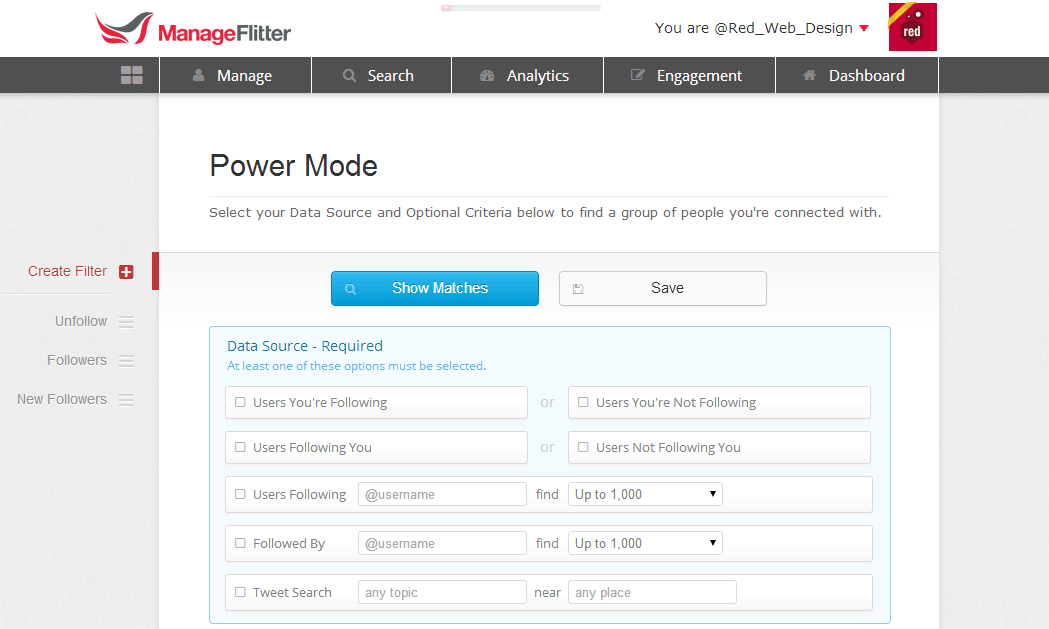The image size is (1049, 629).
Task: Click 'At least one of these options' note
Action: pyautogui.click(x=357, y=366)
